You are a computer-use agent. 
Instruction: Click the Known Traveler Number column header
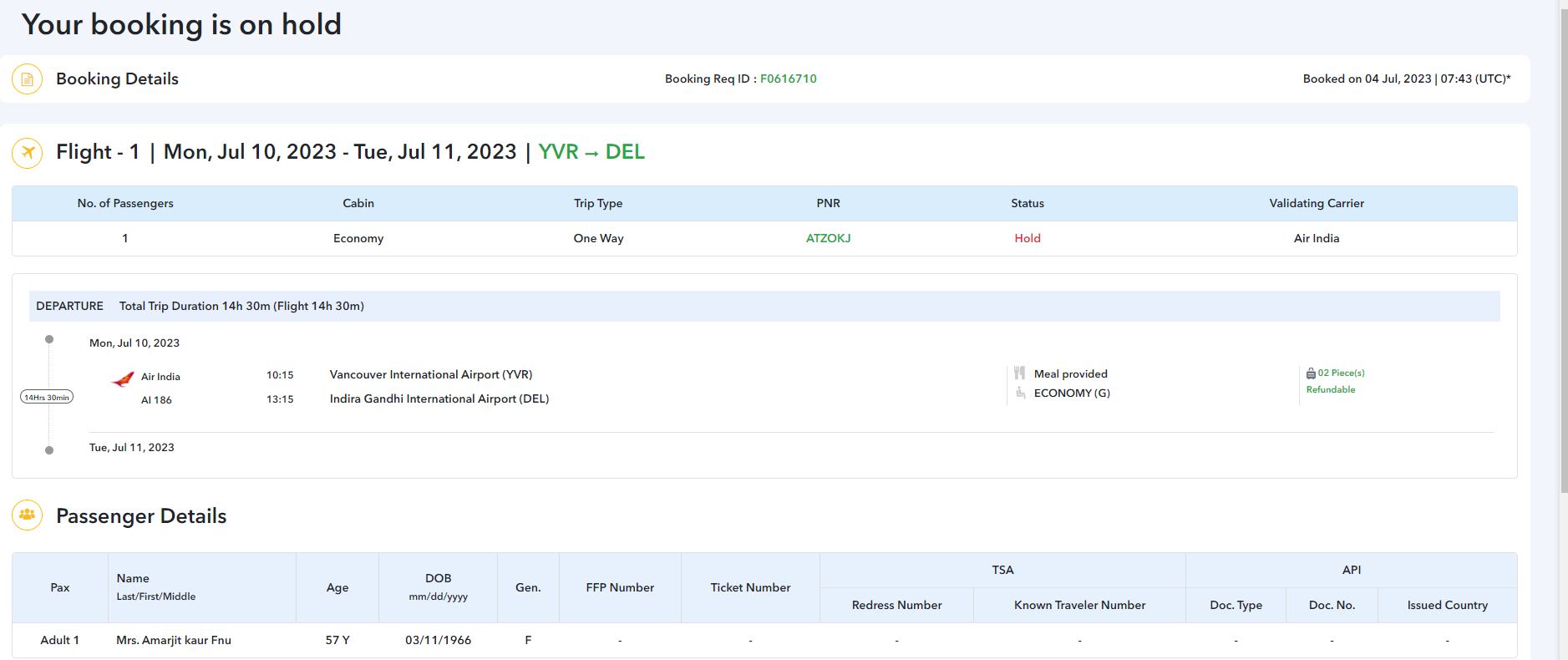click(1079, 606)
